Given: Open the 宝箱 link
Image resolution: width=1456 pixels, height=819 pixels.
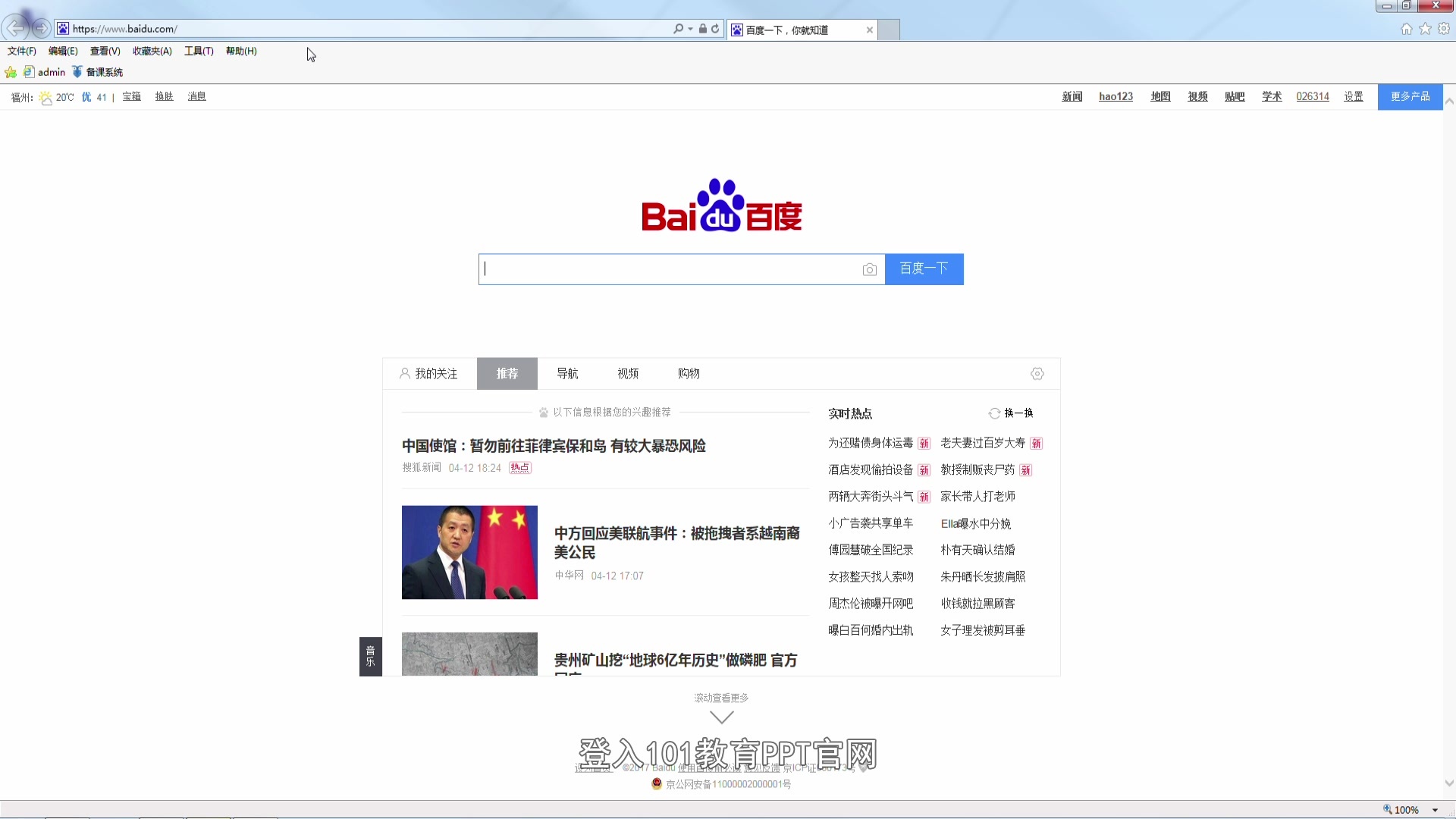Looking at the screenshot, I should click(132, 97).
